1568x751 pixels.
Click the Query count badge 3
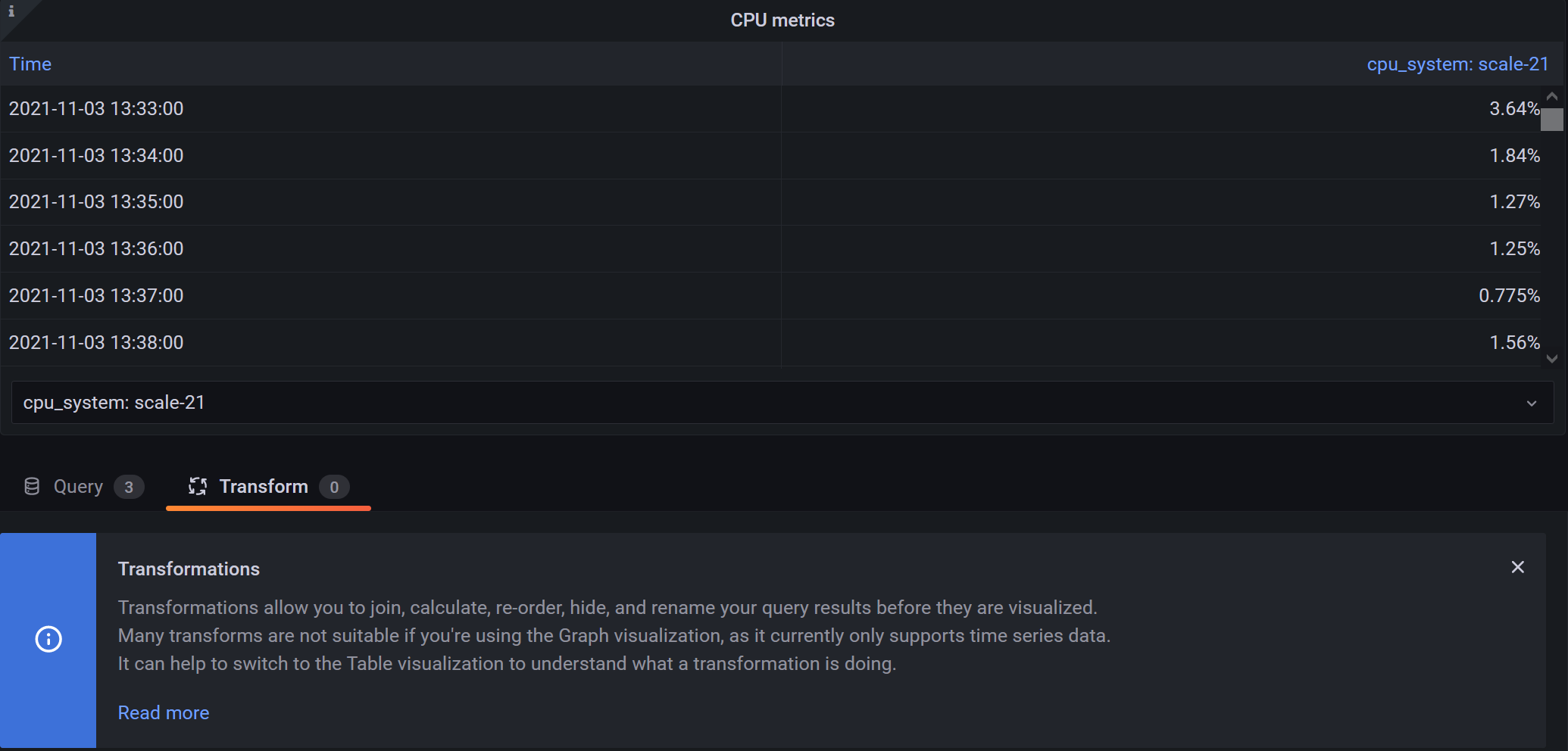tap(129, 487)
